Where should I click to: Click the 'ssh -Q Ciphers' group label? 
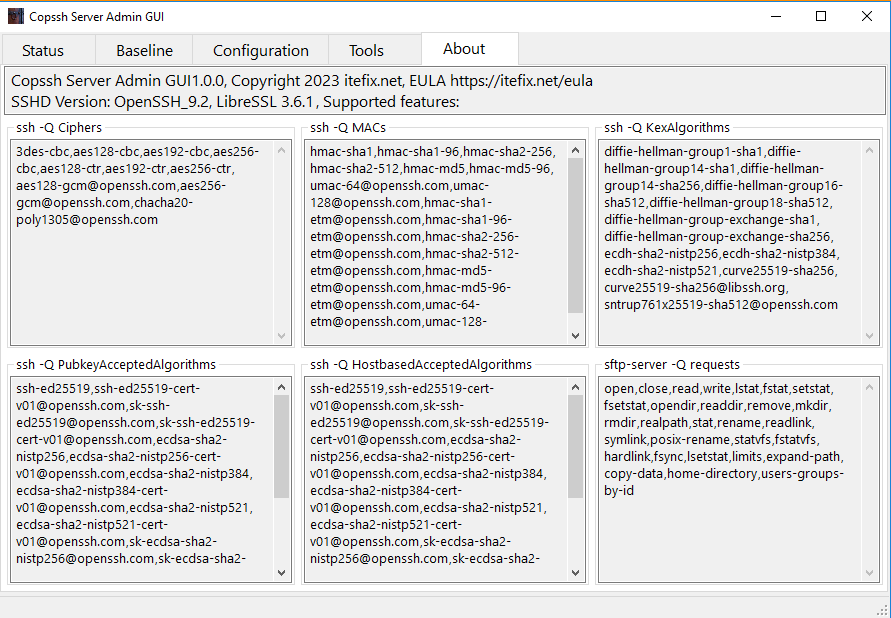[59, 128]
